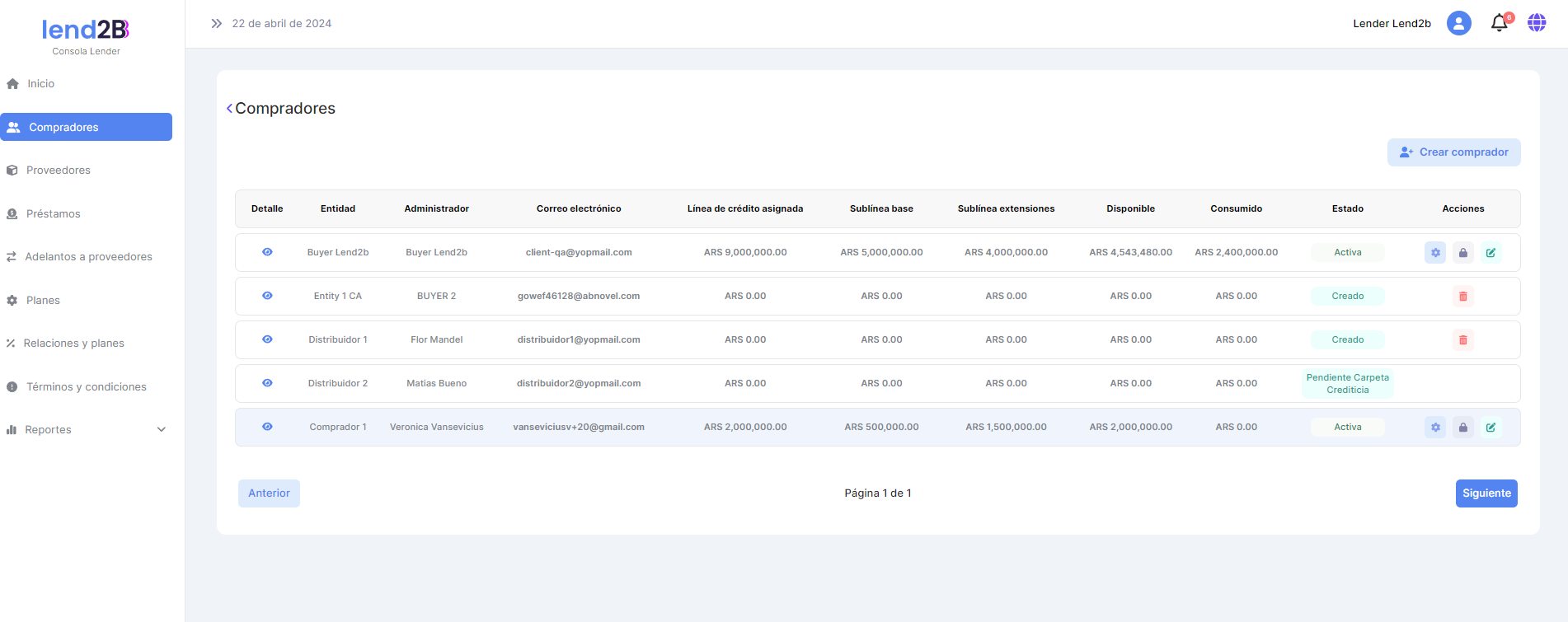This screenshot has width=1568, height=622.
Task: Open the notifications bell
Action: click(1500, 24)
